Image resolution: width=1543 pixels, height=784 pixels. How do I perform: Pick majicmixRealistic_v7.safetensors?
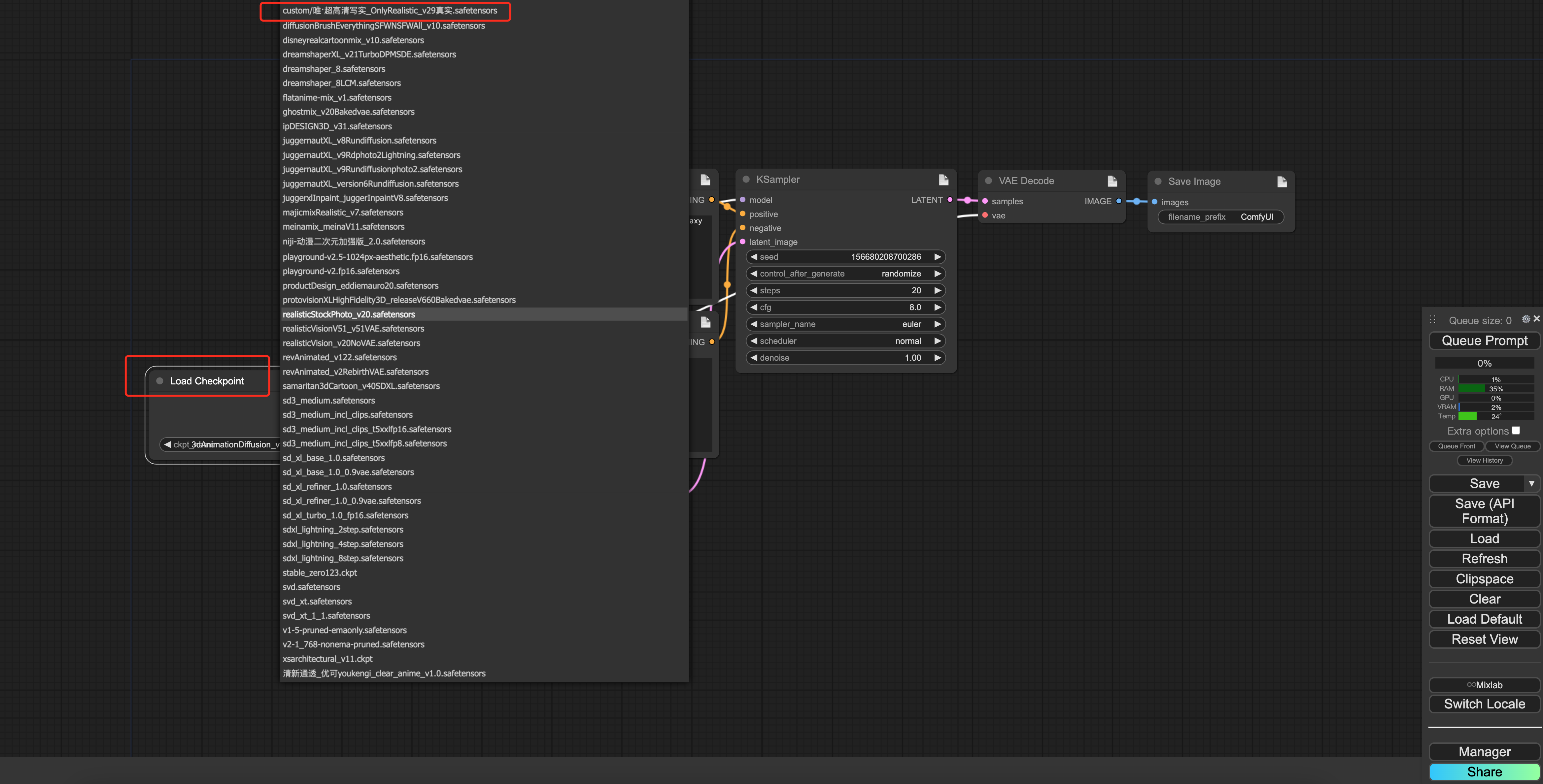[x=484, y=212]
